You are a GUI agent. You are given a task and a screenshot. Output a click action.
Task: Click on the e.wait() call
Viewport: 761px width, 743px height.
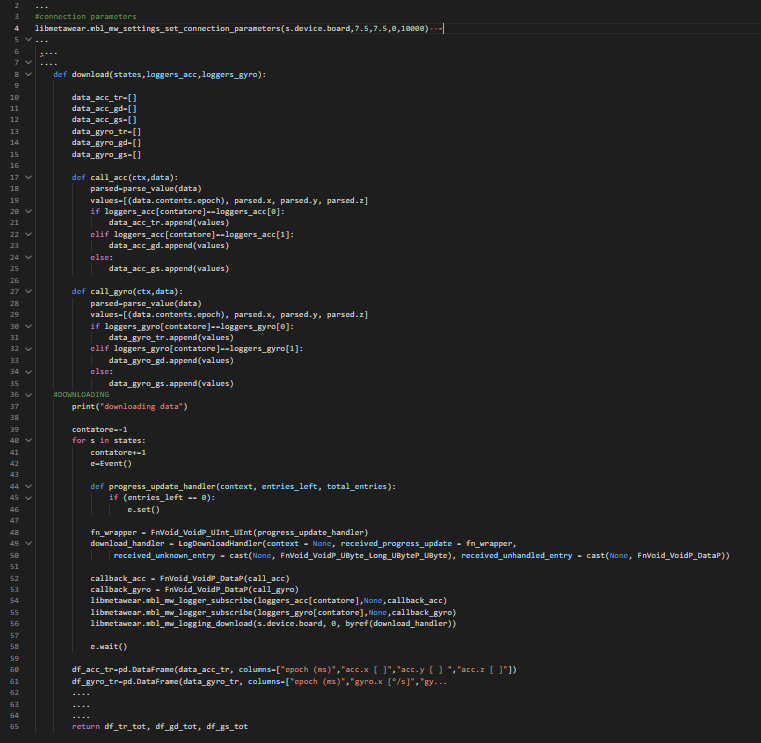110,646
